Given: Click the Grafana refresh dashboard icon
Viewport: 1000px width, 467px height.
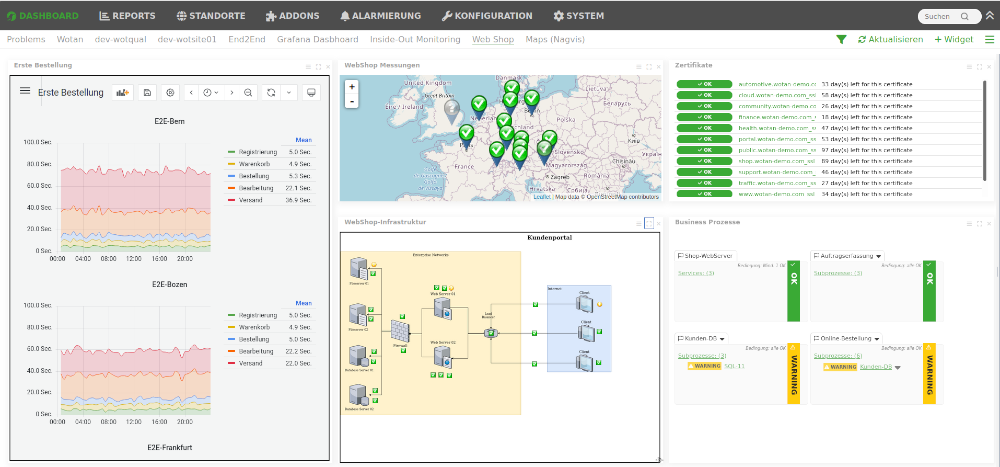Looking at the screenshot, I should click(x=270, y=92).
